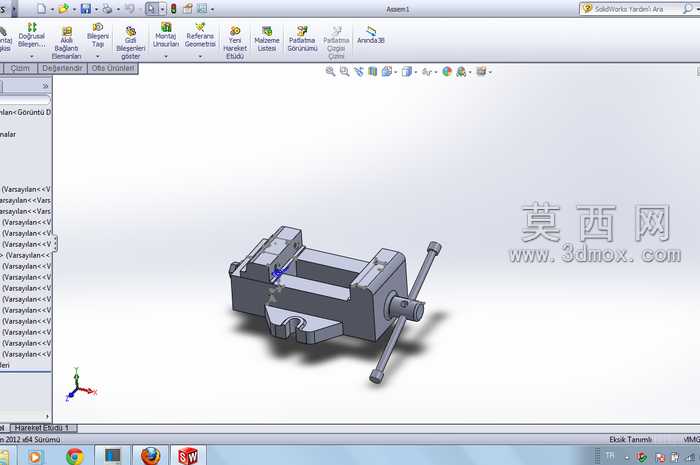Open Malzeme Listesi tool
The width and height of the screenshot is (700, 465).
267,39
